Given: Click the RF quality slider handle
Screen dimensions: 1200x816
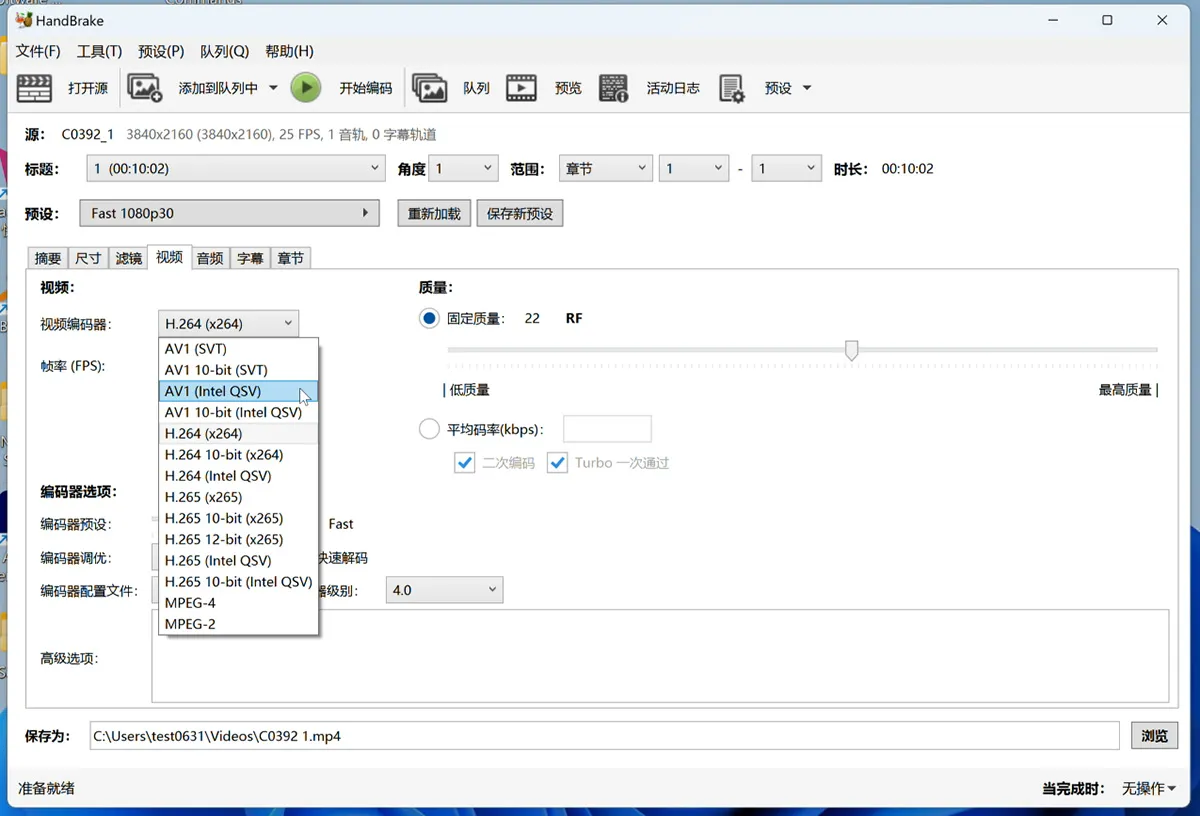Looking at the screenshot, I should pyautogui.click(x=852, y=350).
